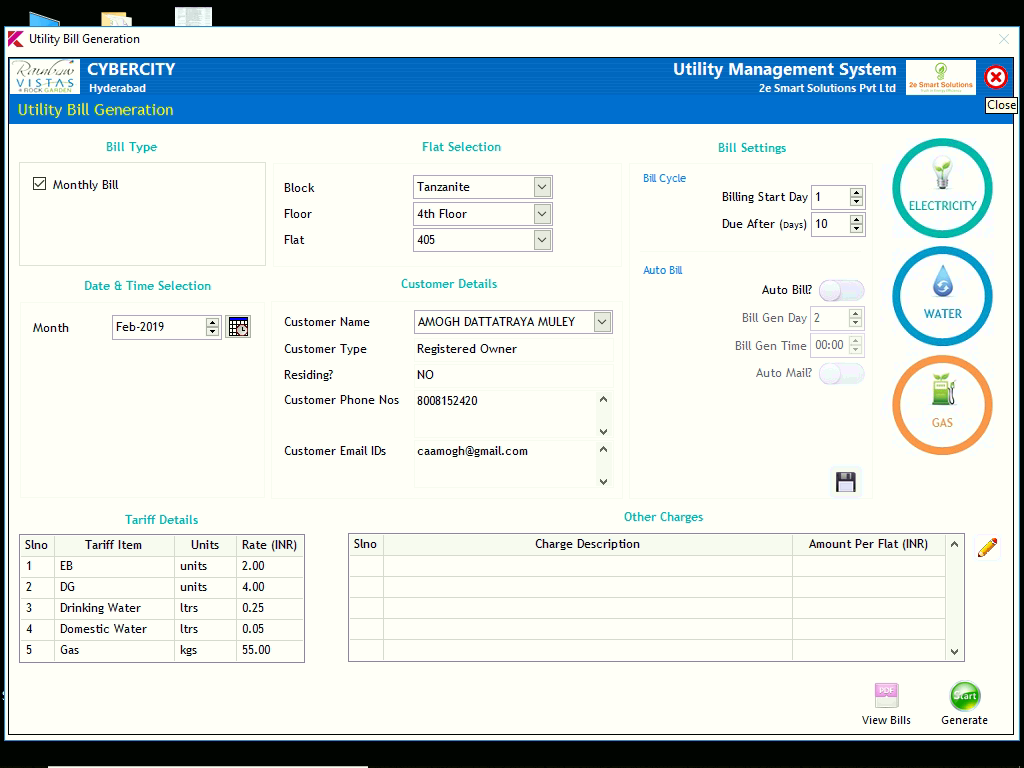The width and height of the screenshot is (1024, 768).
Task: Select the DG tariff row
Action: 162,587
